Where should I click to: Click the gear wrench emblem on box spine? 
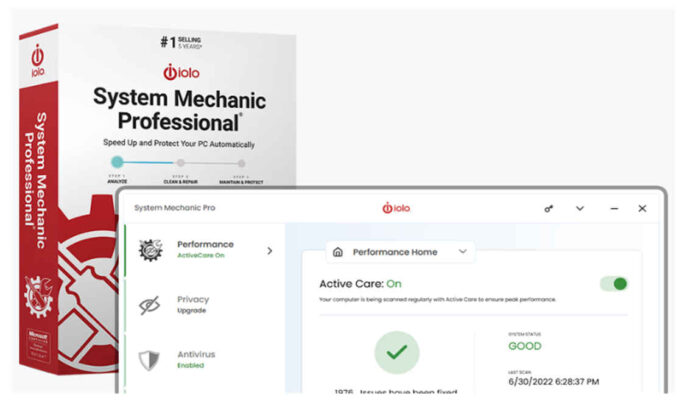(x=39, y=296)
